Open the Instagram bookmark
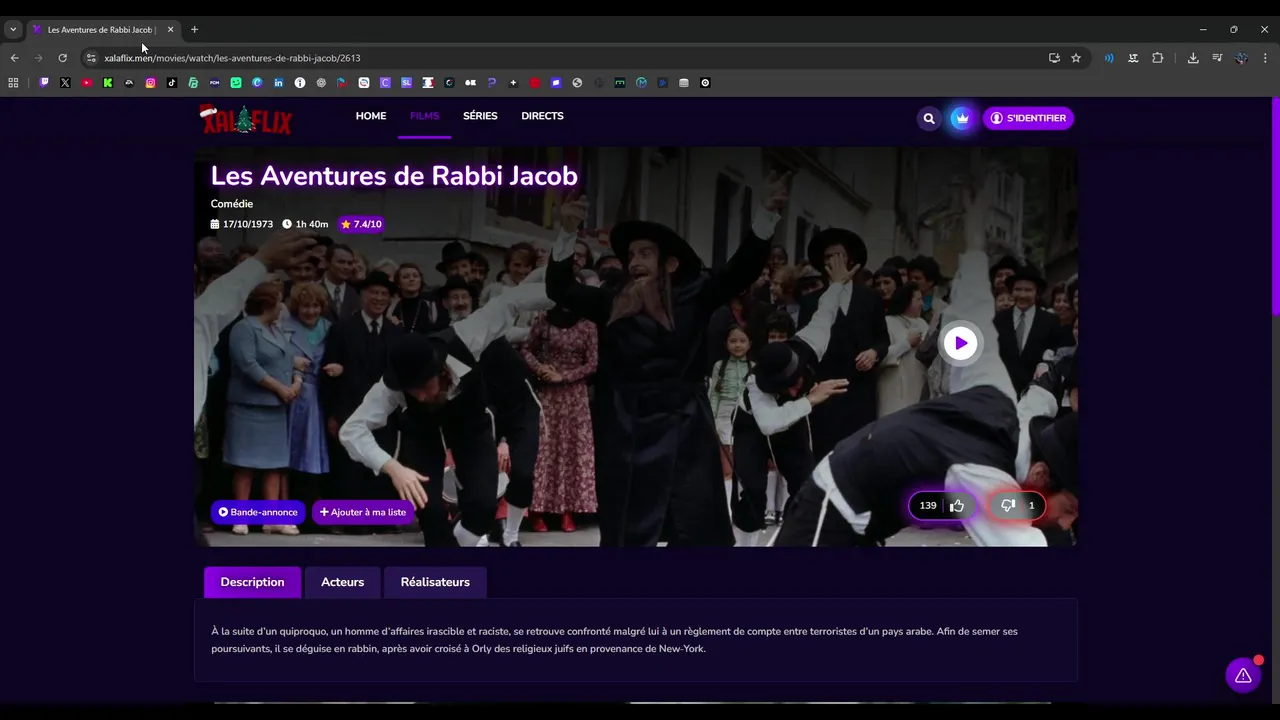The image size is (1280, 720). [x=151, y=83]
